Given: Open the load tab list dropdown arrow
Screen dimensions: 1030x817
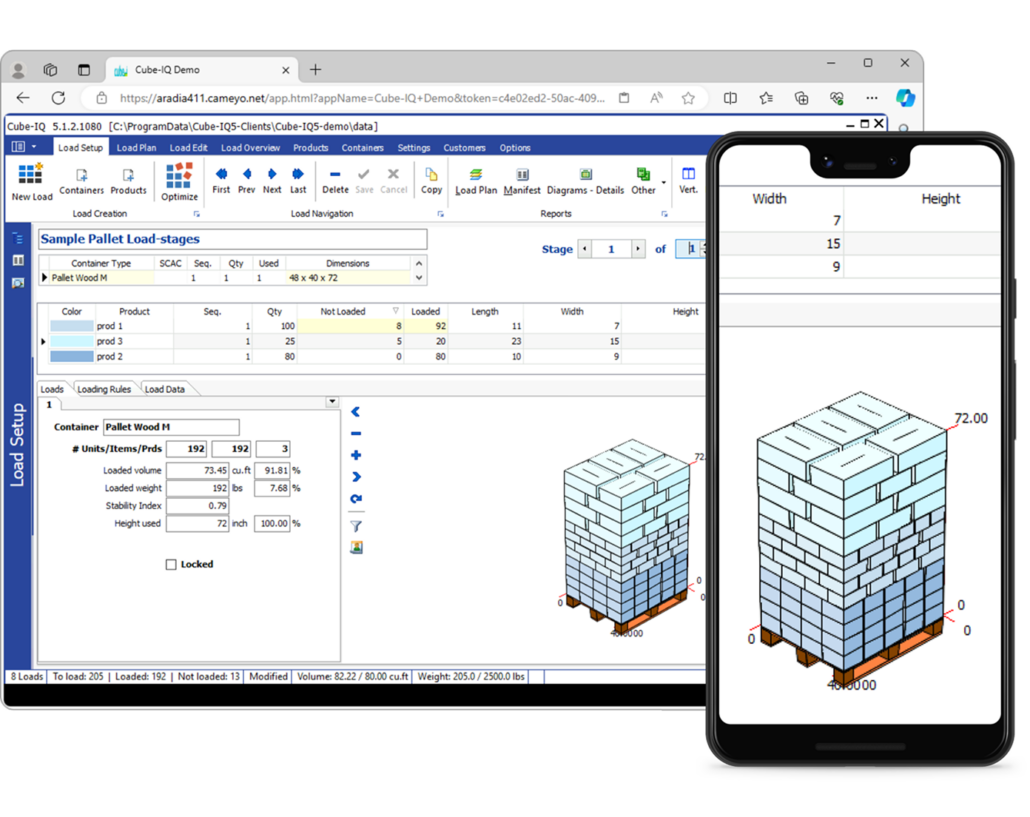Looking at the screenshot, I should pyautogui.click(x=332, y=402).
